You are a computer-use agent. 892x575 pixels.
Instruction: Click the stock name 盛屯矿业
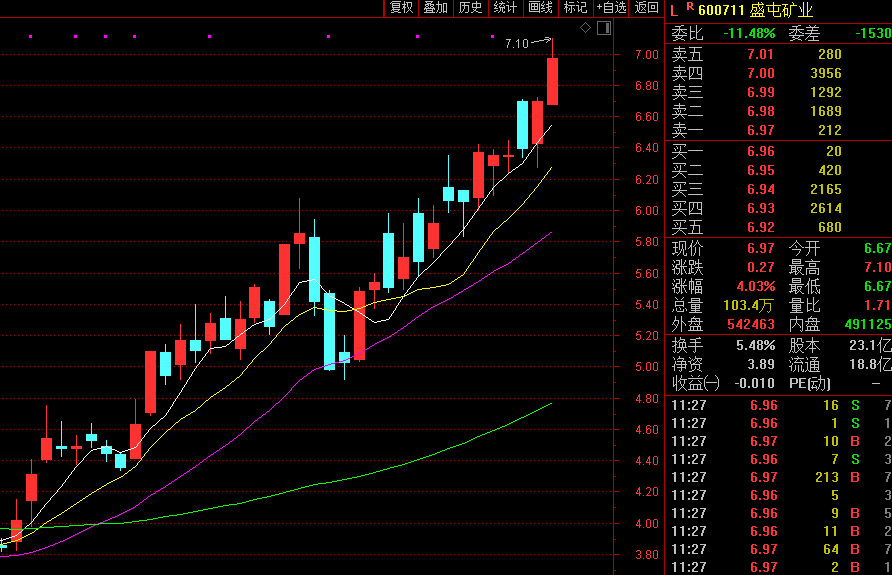(x=783, y=10)
